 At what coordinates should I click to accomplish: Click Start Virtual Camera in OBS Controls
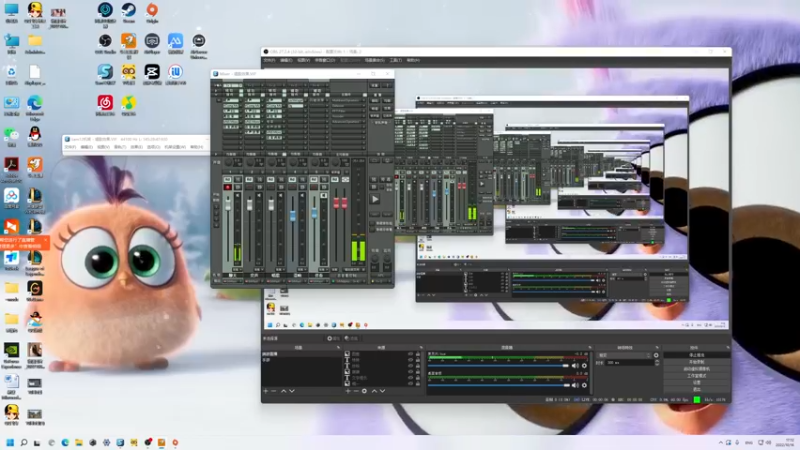point(697,369)
